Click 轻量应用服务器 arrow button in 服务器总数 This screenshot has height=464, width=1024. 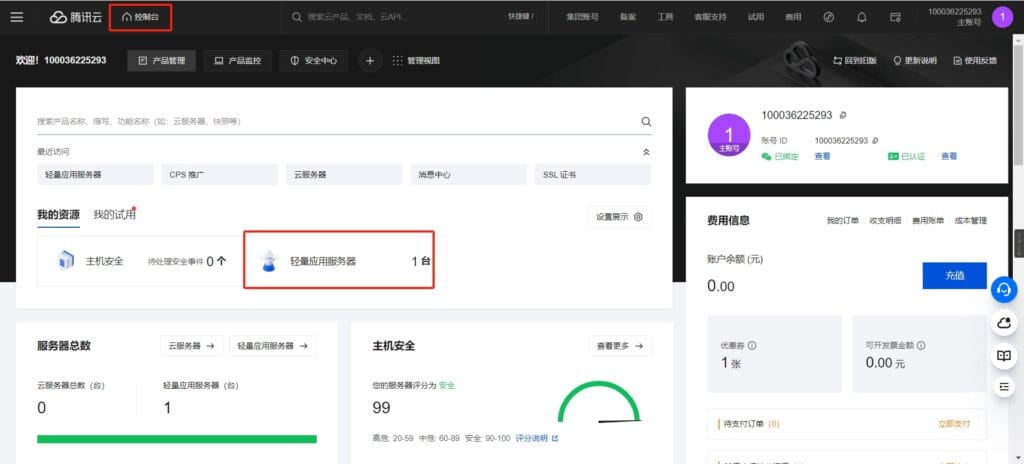pos(272,346)
